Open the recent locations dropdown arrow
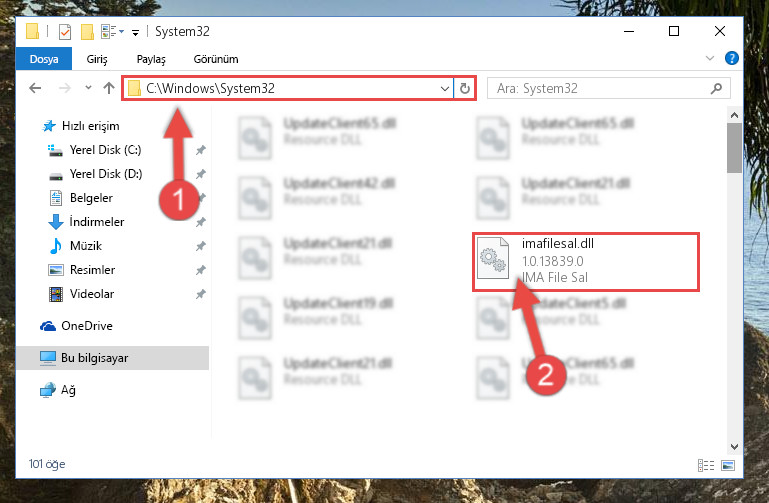 (x=88, y=88)
